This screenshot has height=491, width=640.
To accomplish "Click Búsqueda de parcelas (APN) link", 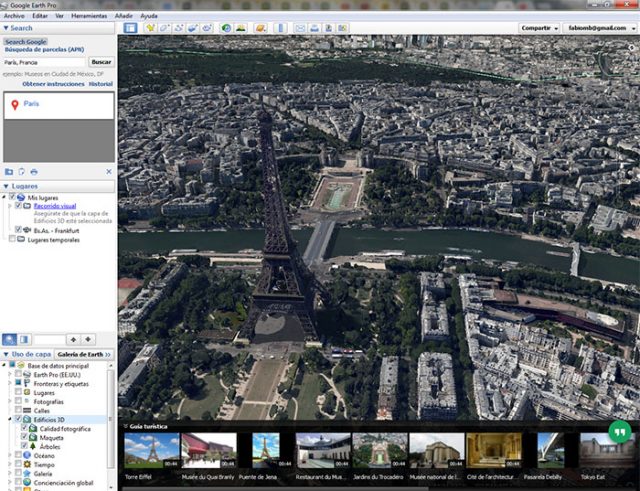I will pyautogui.click(x=44, y=49).
